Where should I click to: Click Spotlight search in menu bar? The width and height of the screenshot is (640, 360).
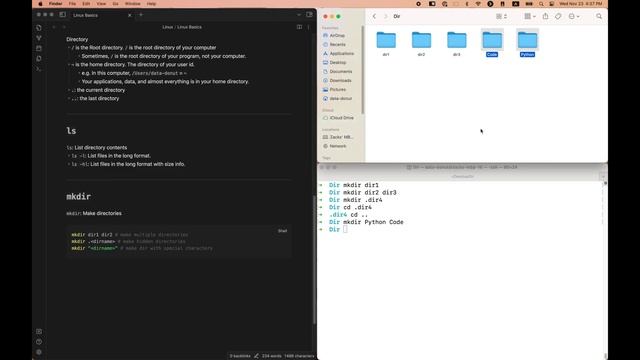point(541,4)
